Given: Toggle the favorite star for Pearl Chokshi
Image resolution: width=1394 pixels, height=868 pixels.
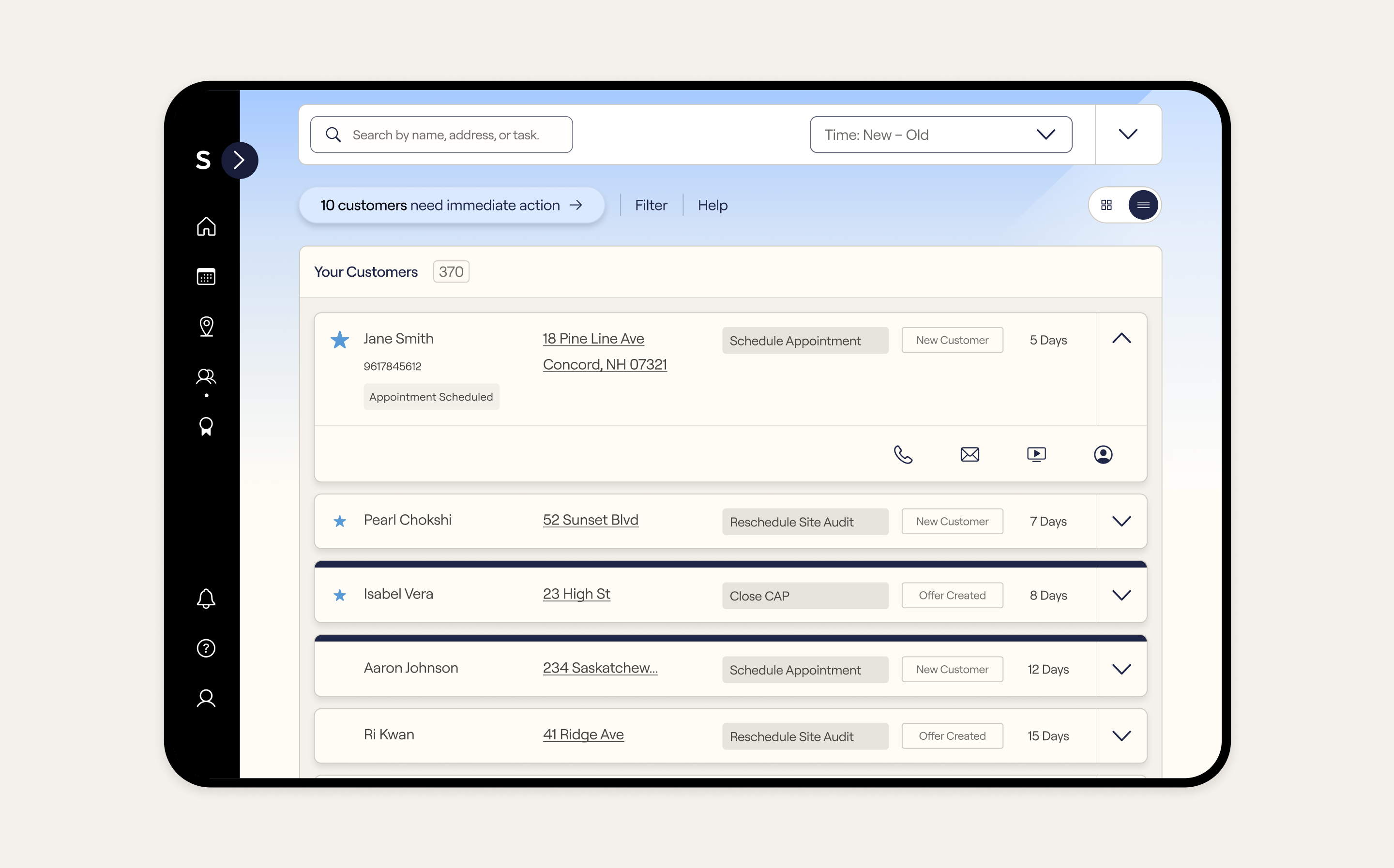Looking at the screenshot, I should point(340,521).
